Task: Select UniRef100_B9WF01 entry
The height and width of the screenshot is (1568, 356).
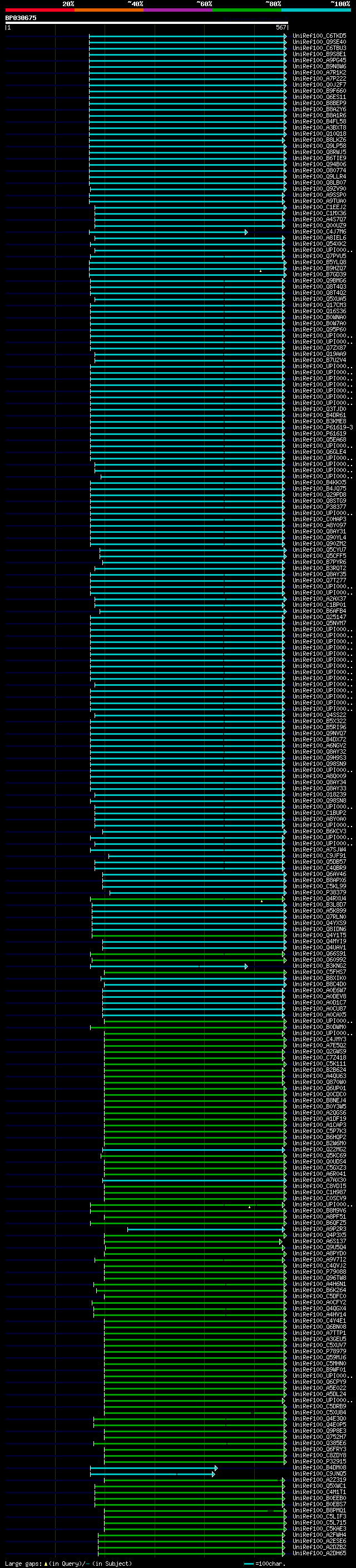Action: [x=319, y=1369]
